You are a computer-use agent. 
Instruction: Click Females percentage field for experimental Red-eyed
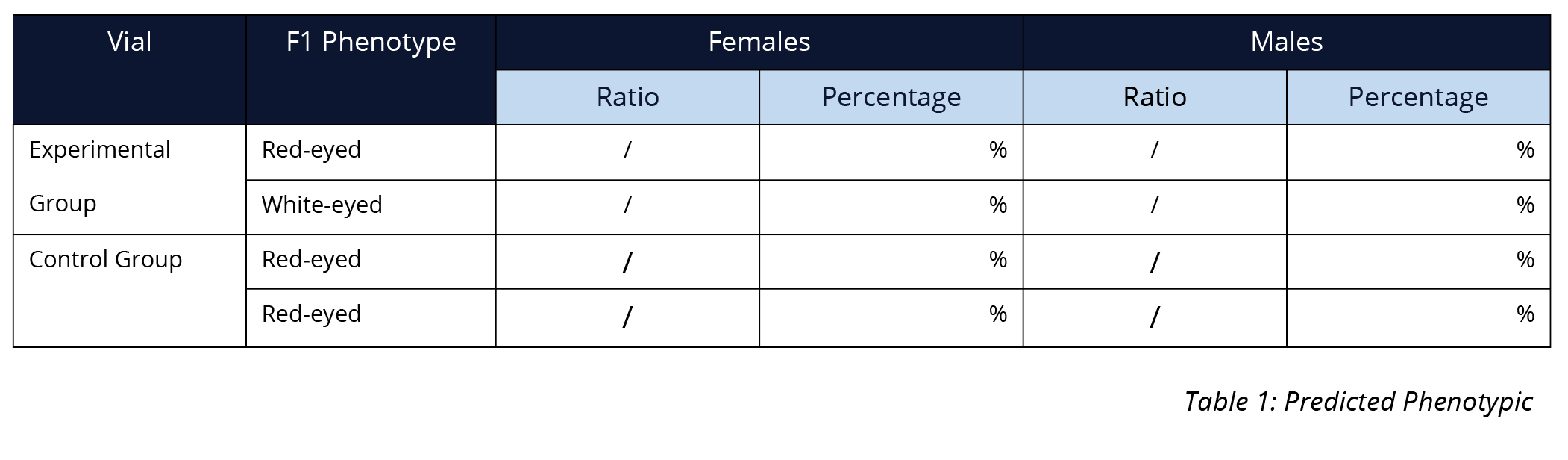[x=891, y=152]
